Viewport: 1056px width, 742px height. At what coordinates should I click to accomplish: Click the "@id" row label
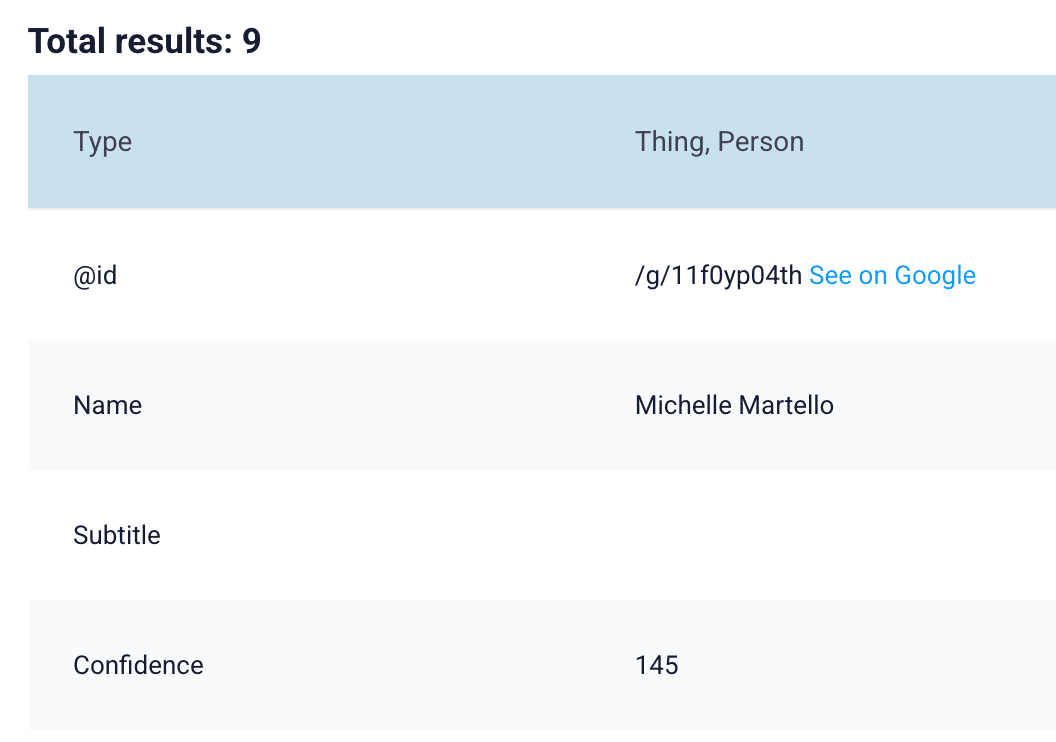95,275
